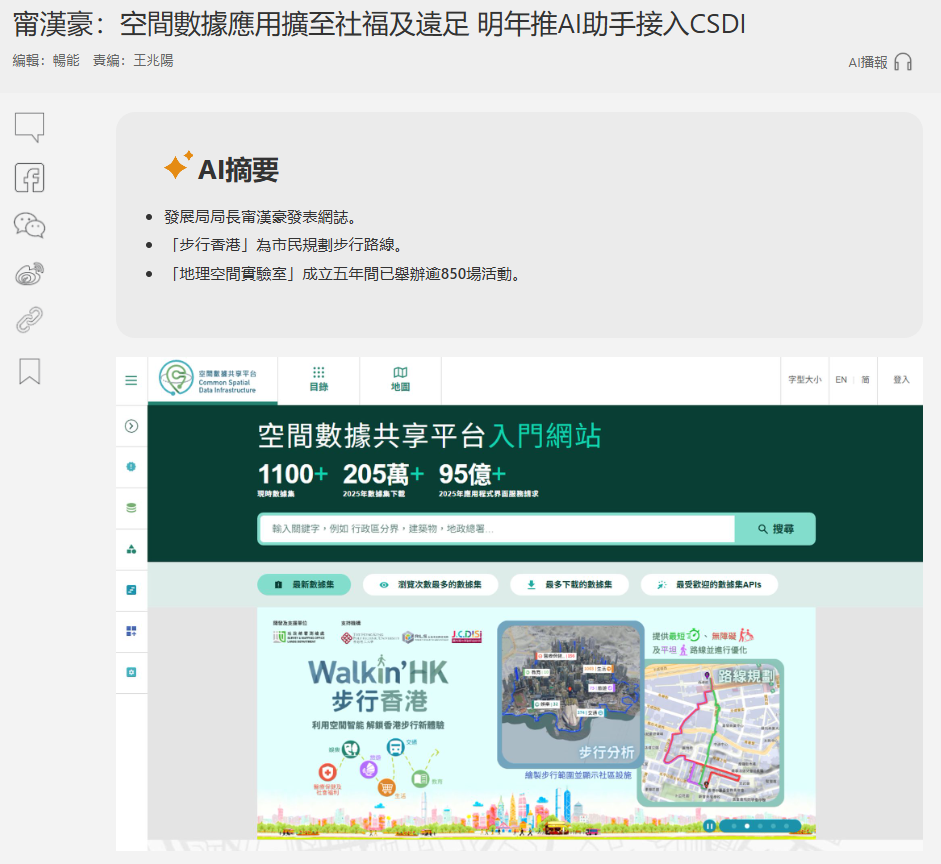Open the comment bubble icon
941x864 pixels.
(29, 127)
